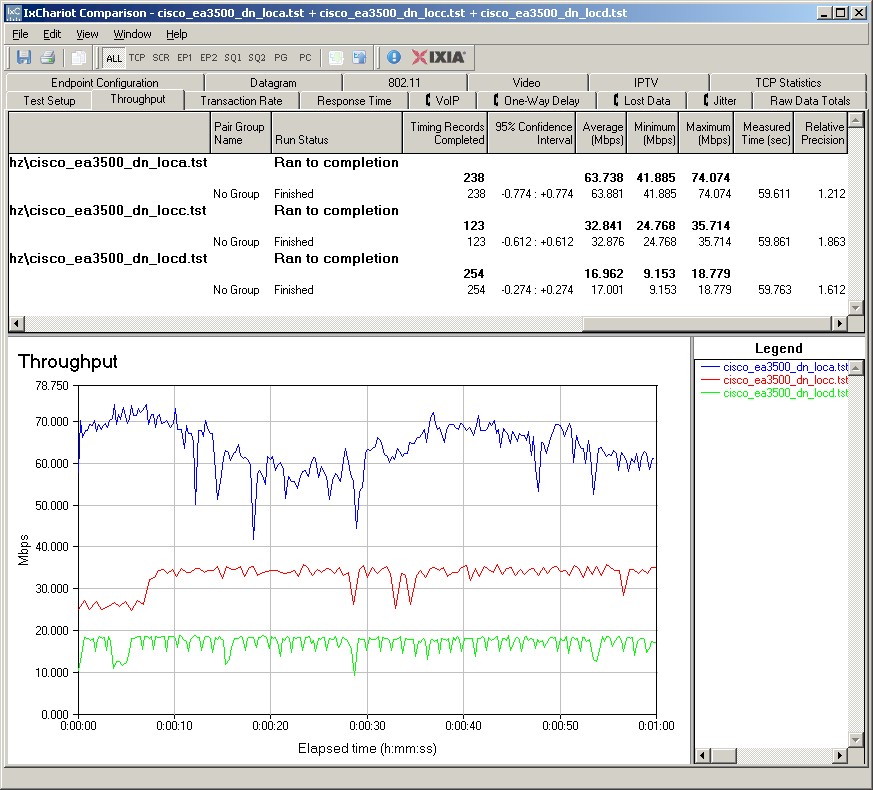The height and width of the screenshot is (790, 873).
Task: Click the Legend panel scroll-down arrow
Action: (856, 740)
